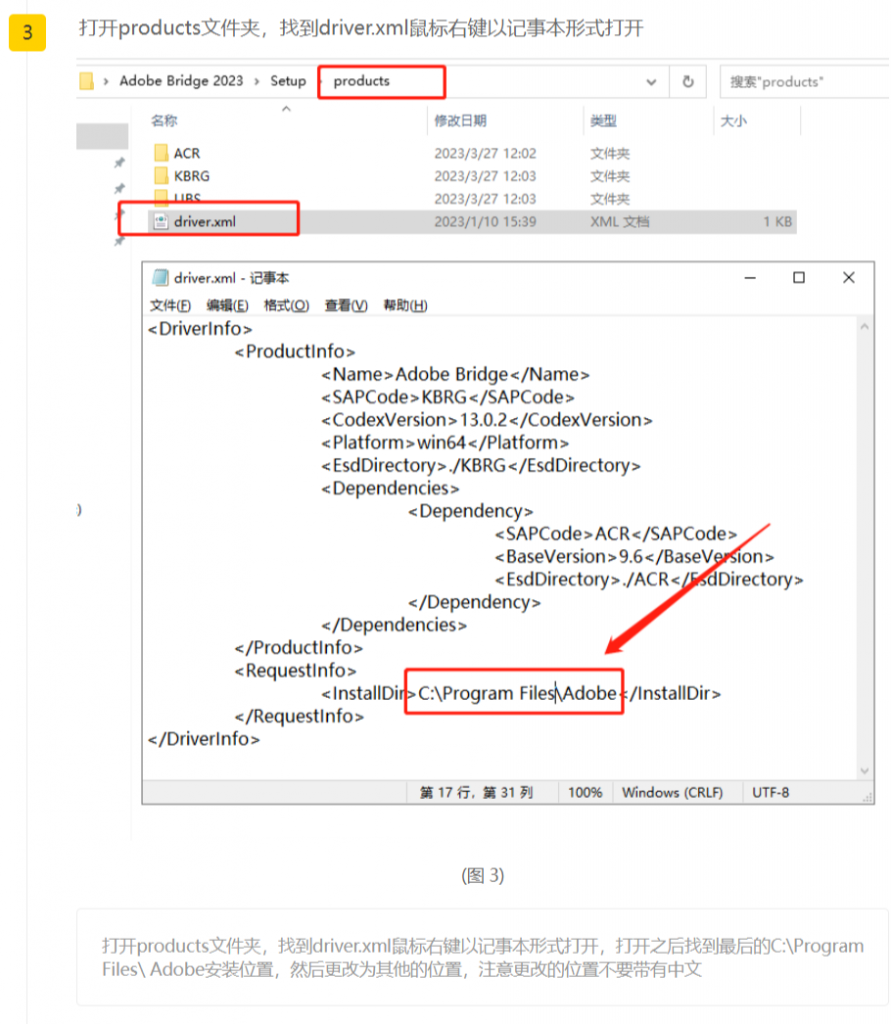Click the Notepad scrollbar down arrow
Viewport: 892px width, 1024px height.
pos(865,771)
